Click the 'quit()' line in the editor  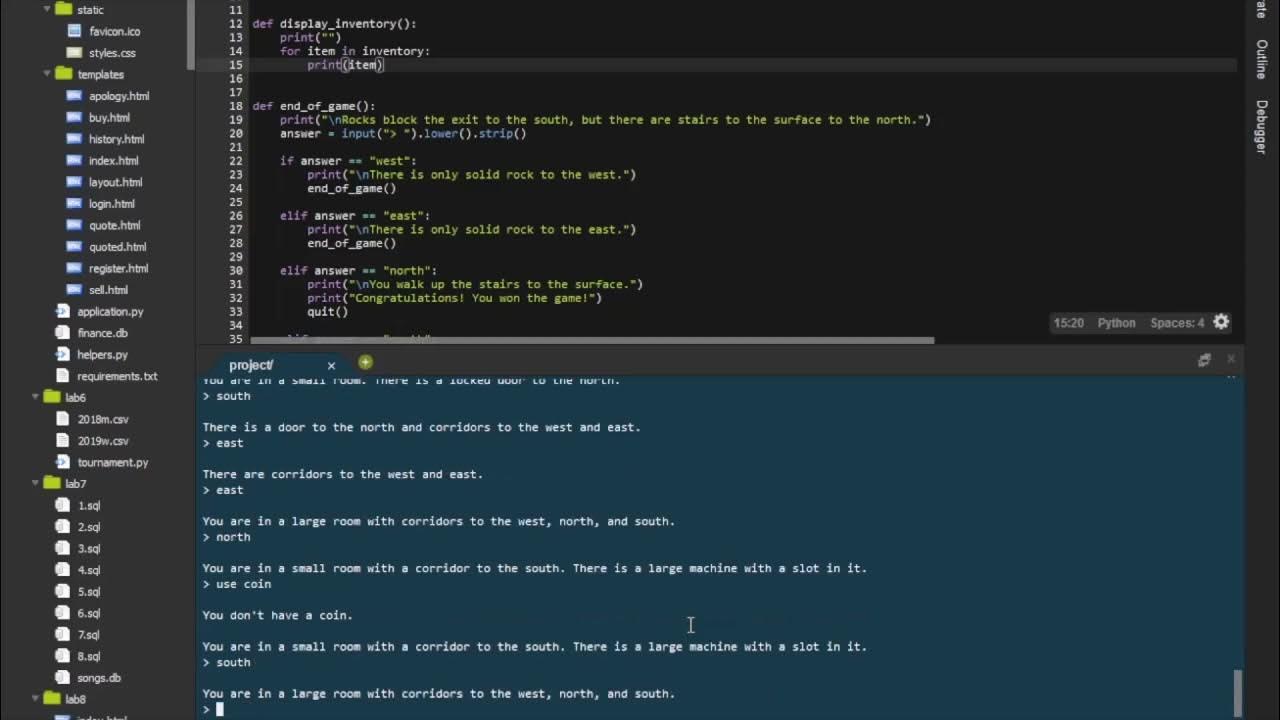(328, 312)
